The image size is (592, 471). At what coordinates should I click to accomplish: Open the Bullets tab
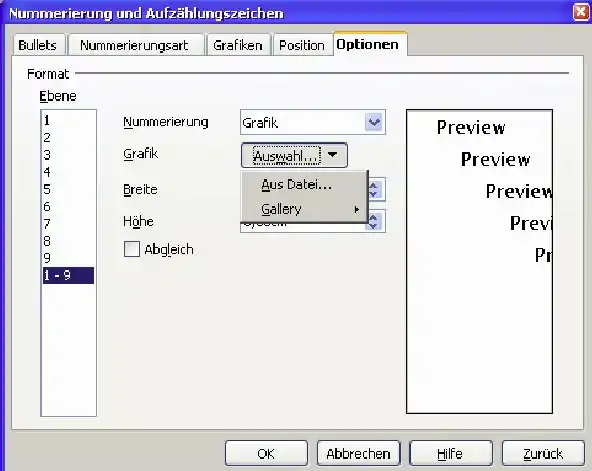[38, 45]
